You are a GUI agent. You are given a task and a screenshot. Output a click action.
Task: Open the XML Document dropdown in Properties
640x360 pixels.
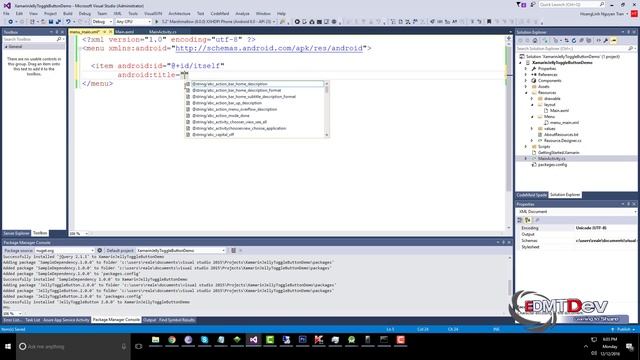[x=576, y=211]
